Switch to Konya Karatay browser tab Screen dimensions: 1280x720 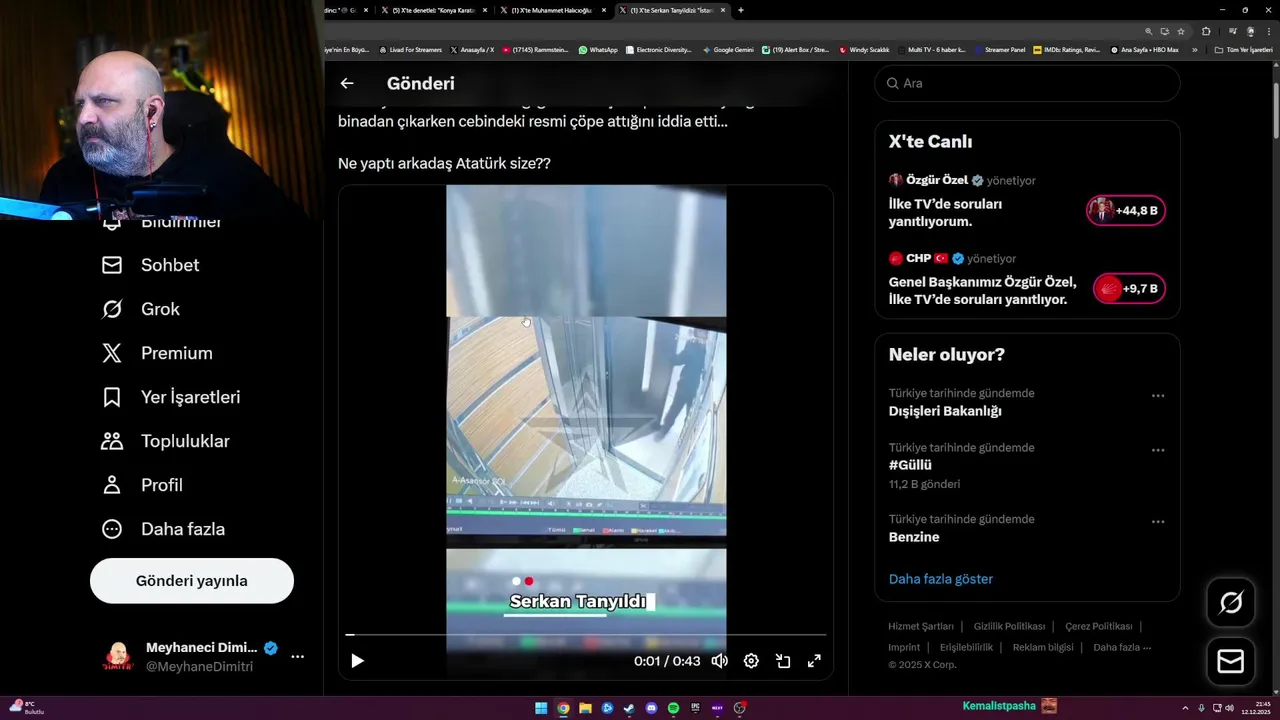click(x=433, y=10)
